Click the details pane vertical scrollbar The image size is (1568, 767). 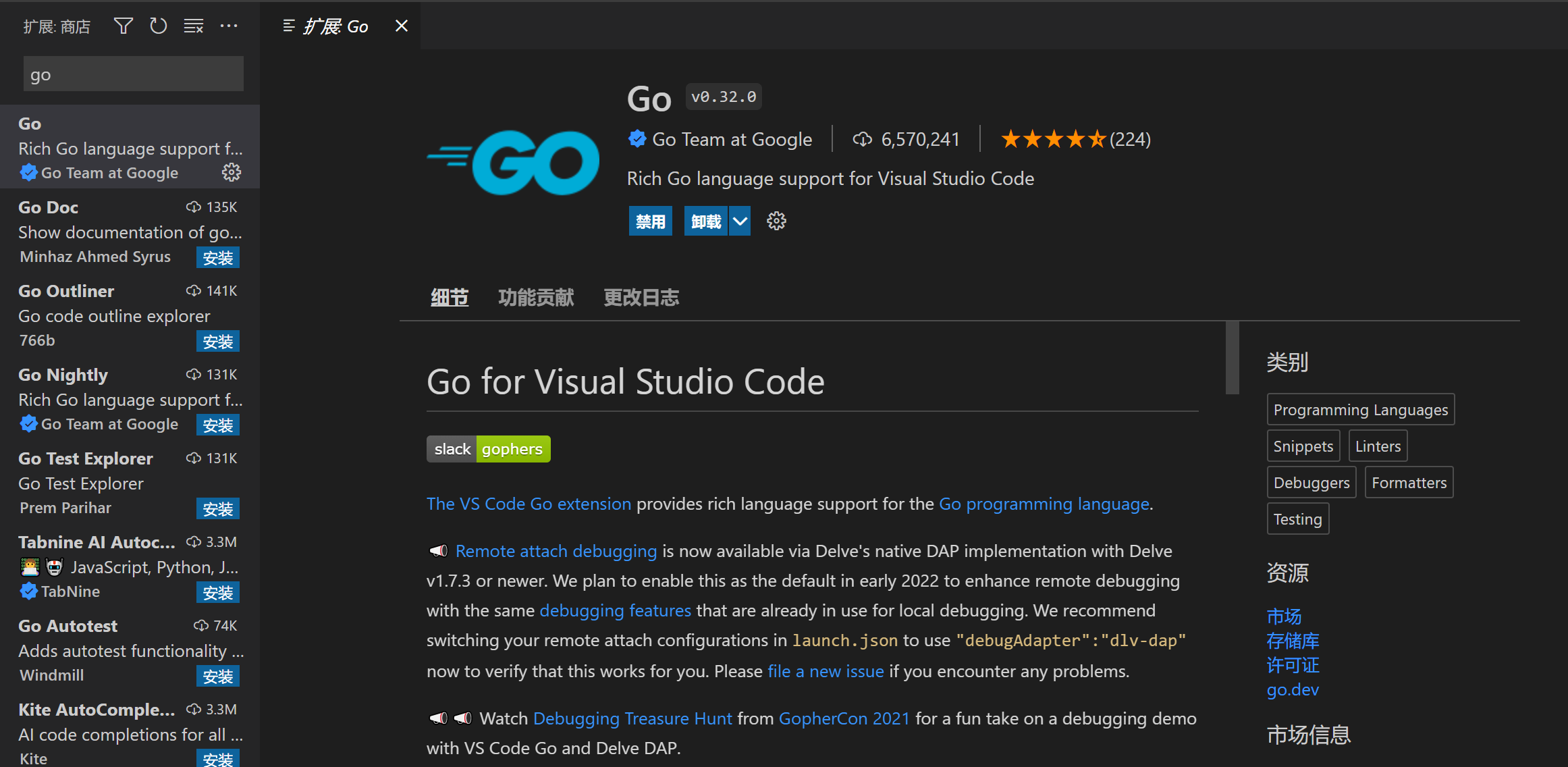(1232, 358)
